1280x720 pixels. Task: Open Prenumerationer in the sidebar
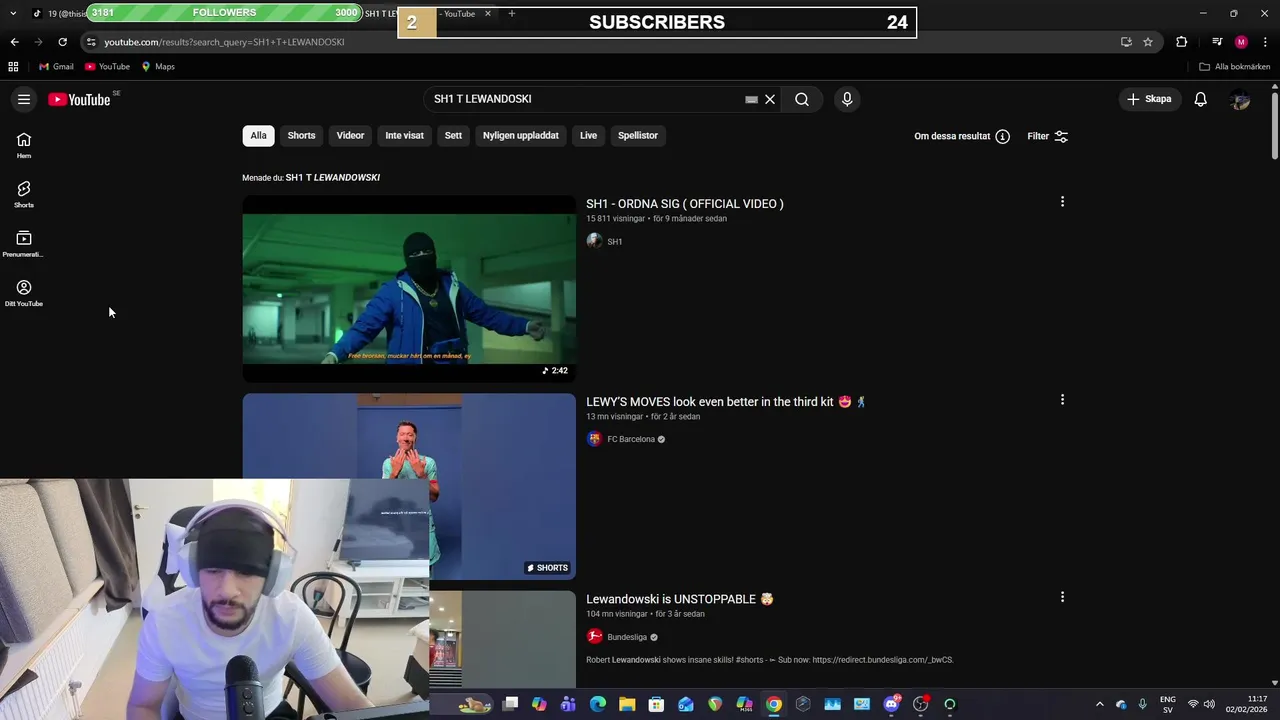[x=24, y=244]
